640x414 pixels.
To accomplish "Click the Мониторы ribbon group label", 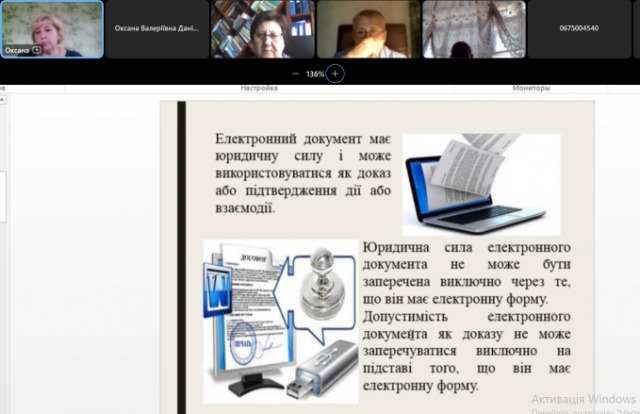I will coord(531,88).
